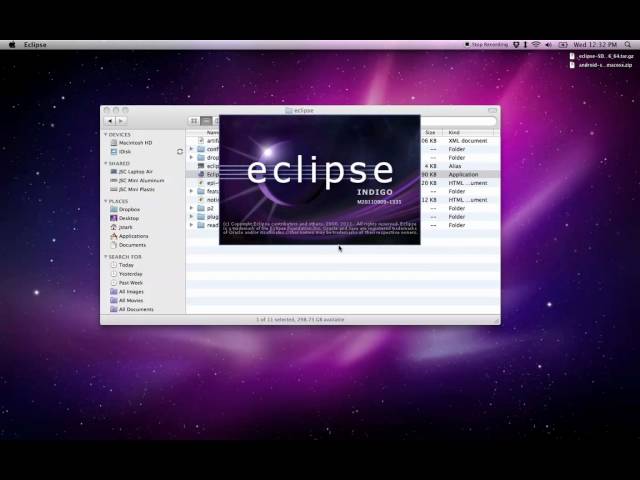Show All Images search
The height and width of the screenshot is (480, 640).
coord(127,292)
